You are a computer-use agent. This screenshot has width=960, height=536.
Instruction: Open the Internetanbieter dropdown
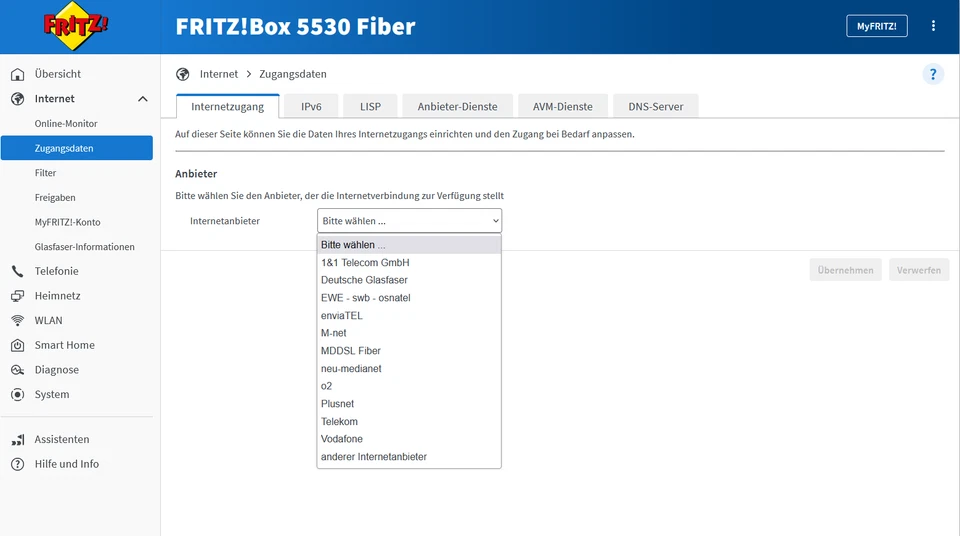pos(409,221)
